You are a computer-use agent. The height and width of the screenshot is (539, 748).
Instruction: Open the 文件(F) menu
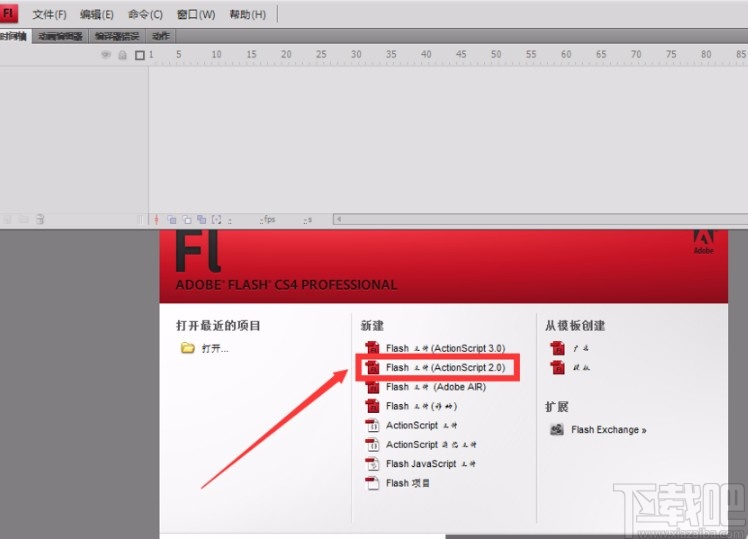point(49,14)
